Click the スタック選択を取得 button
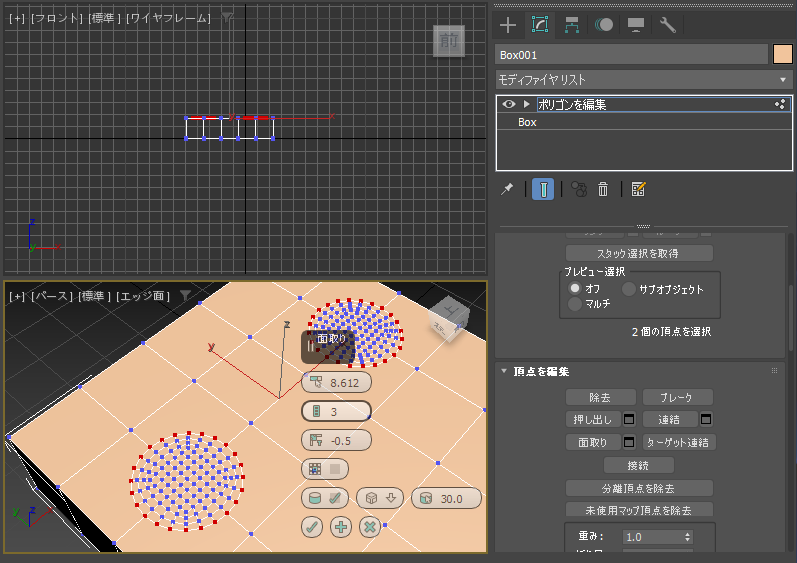This screenshot has height=563, width=797. 639,253
